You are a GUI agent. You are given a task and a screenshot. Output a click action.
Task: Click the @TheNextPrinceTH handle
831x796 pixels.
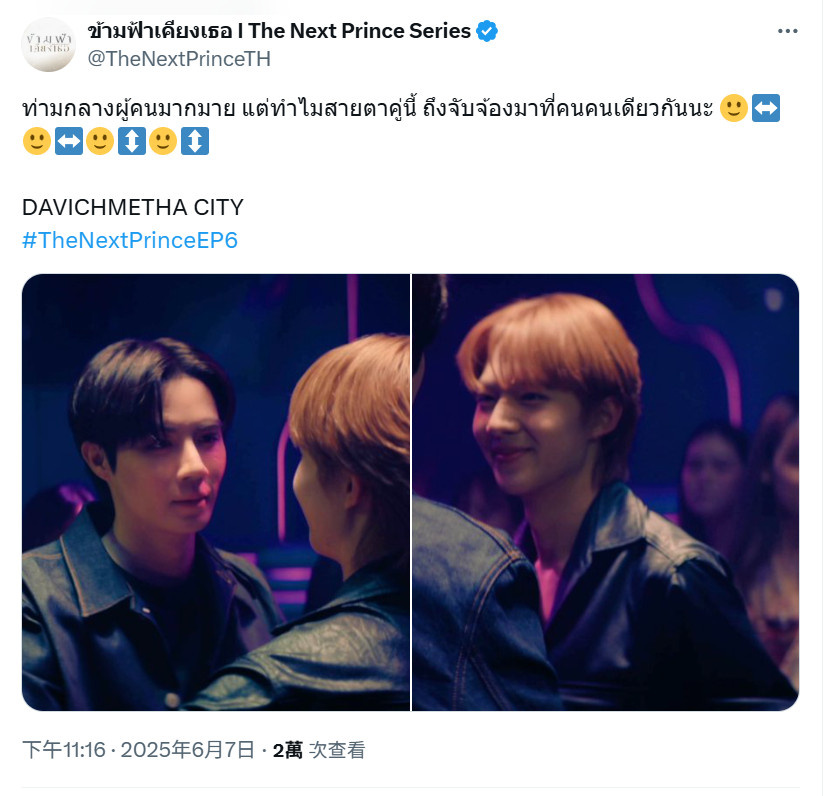pos(179,59)
